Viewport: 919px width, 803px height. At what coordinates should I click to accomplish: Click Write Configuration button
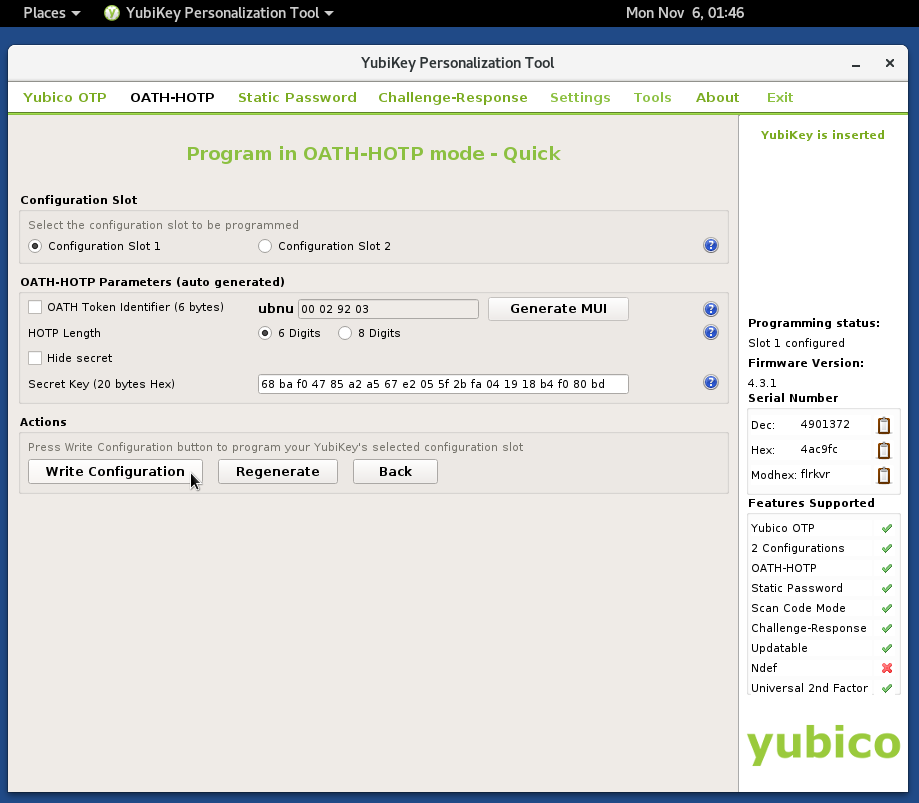click(115, 472)
